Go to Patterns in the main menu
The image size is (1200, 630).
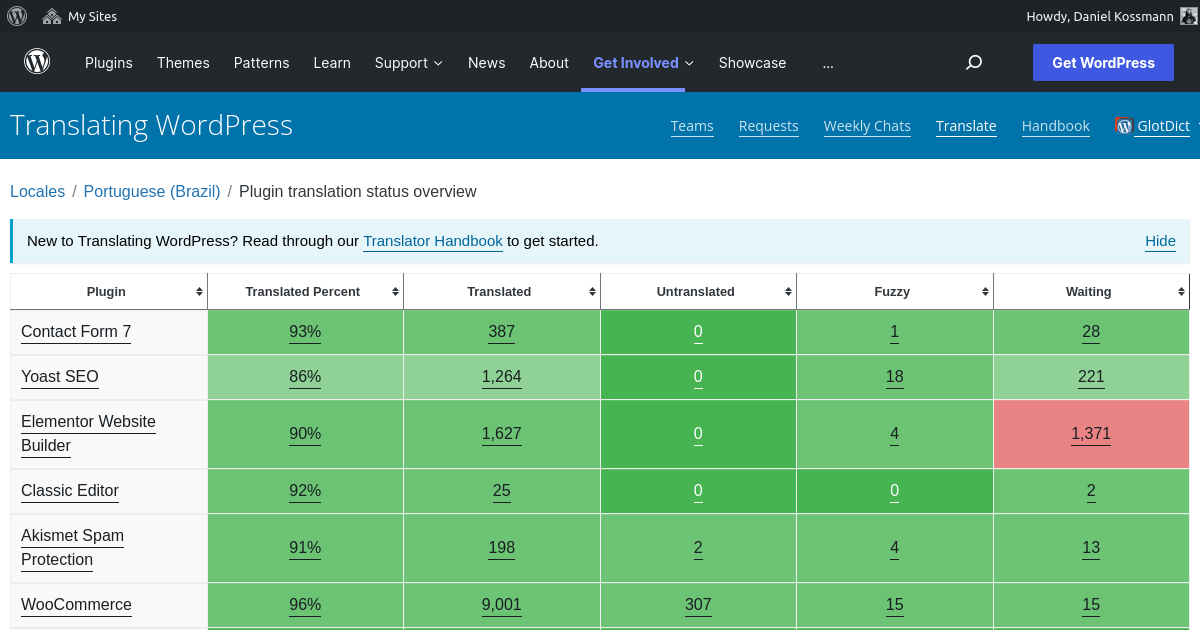262,63
